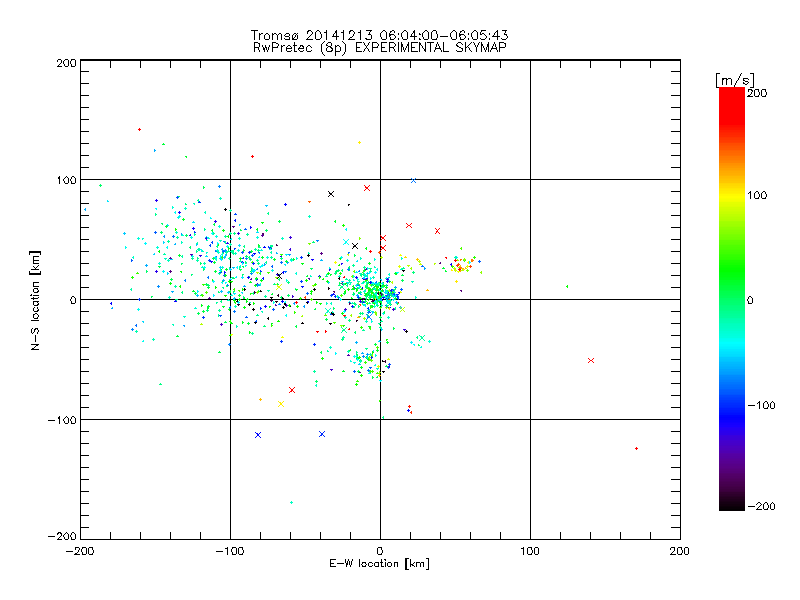Click the yellow point near the top center
Viewport: 800px width, 600px height.
[359, 143]
